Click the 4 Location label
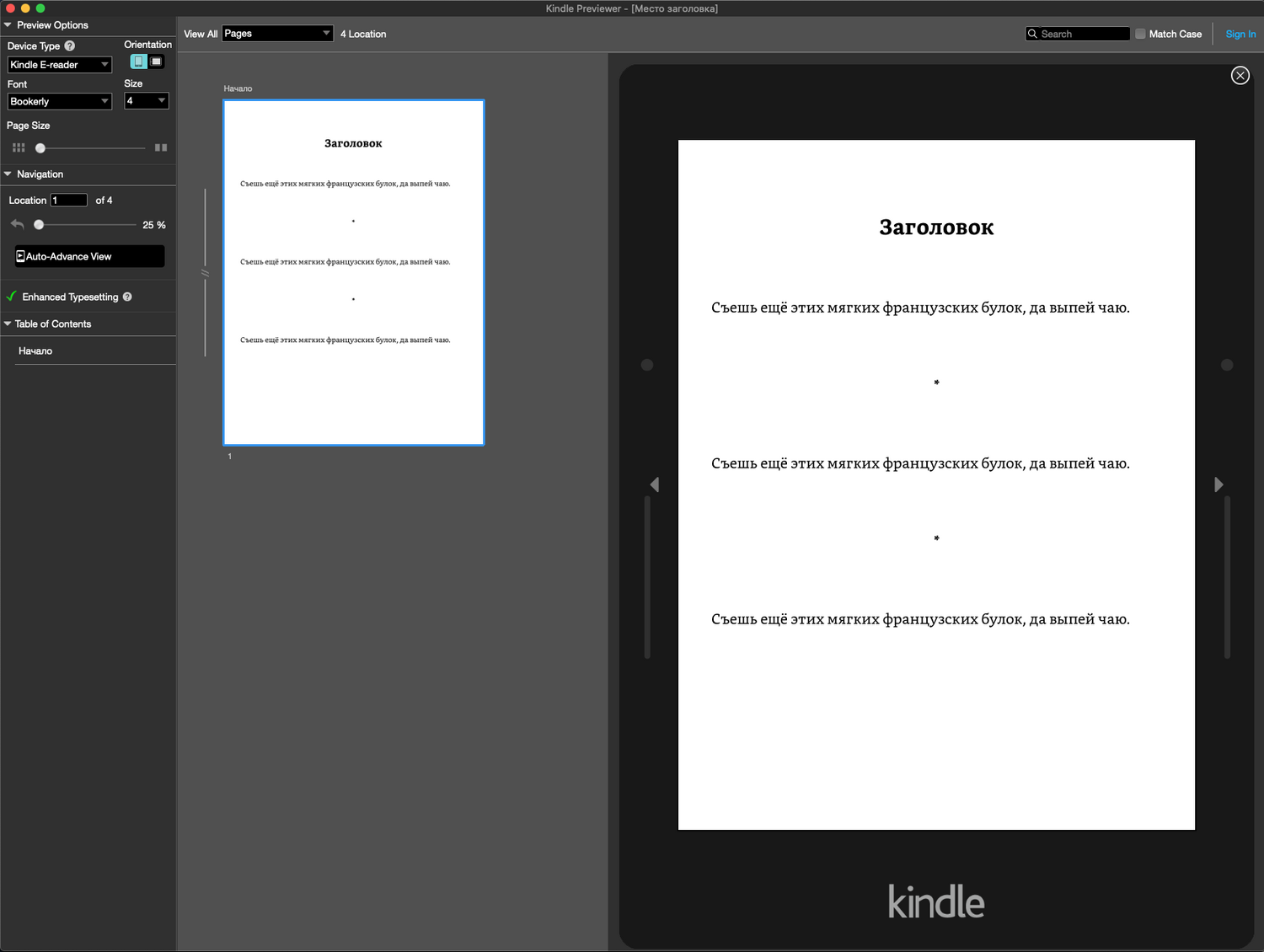This screenshot has height=952, width=1264. click(x=363, y=34)
